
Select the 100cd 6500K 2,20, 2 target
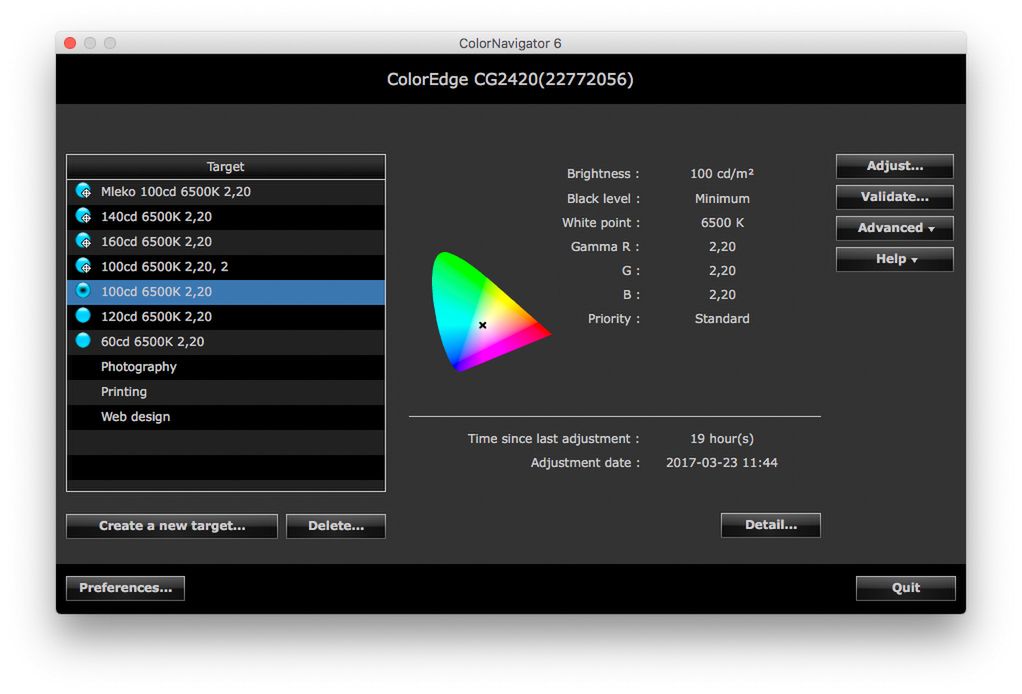point(226,267)
